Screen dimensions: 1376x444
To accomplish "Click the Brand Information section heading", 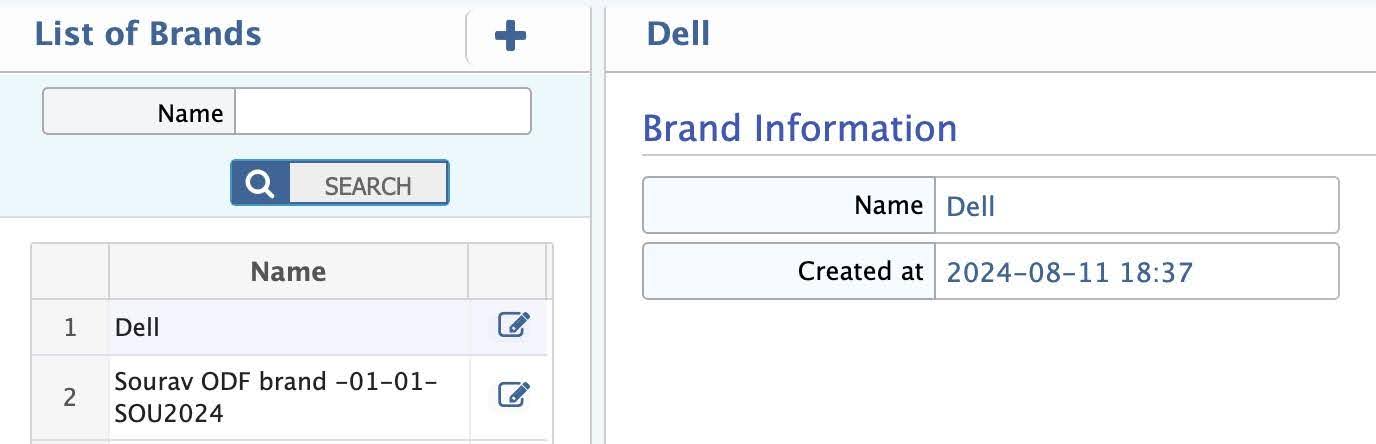I will [799, 128].
